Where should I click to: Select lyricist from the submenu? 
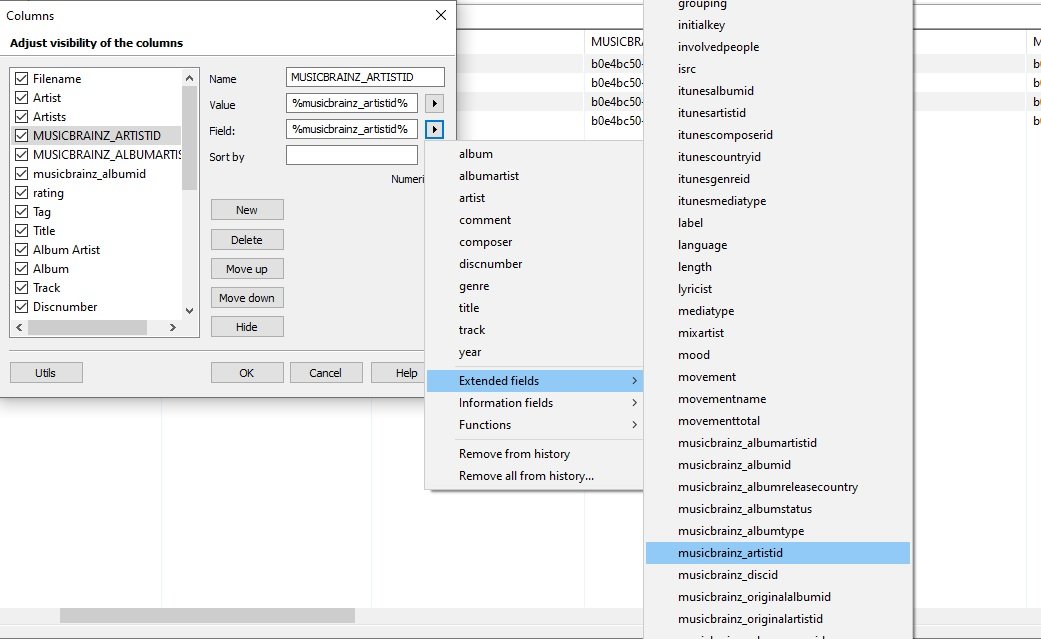(777, 289)
